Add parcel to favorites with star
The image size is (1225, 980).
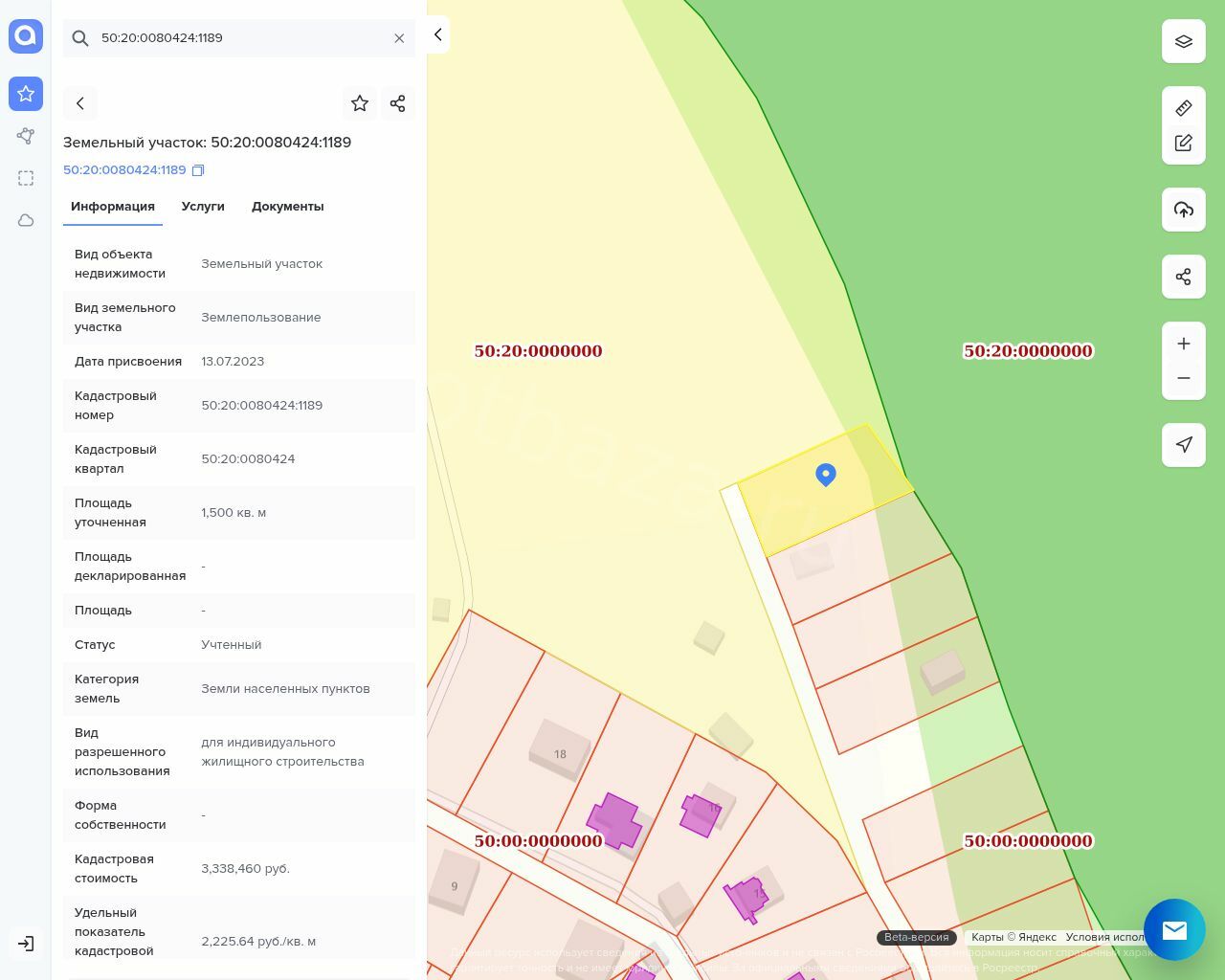(x=360, y=103)
